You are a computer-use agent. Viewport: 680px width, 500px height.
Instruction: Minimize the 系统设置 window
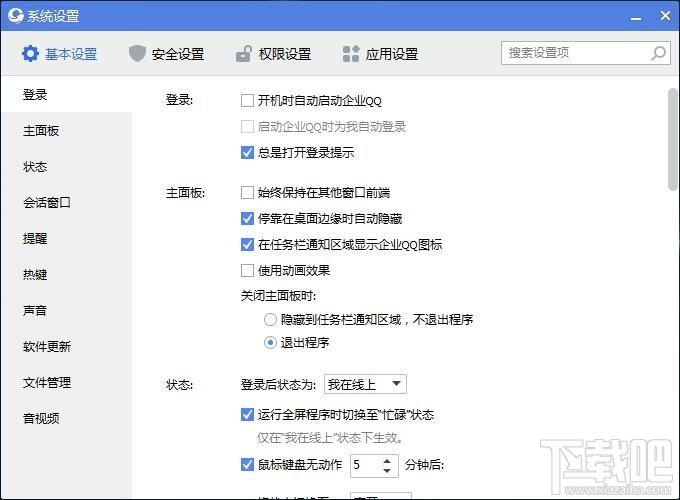(636, 17)
